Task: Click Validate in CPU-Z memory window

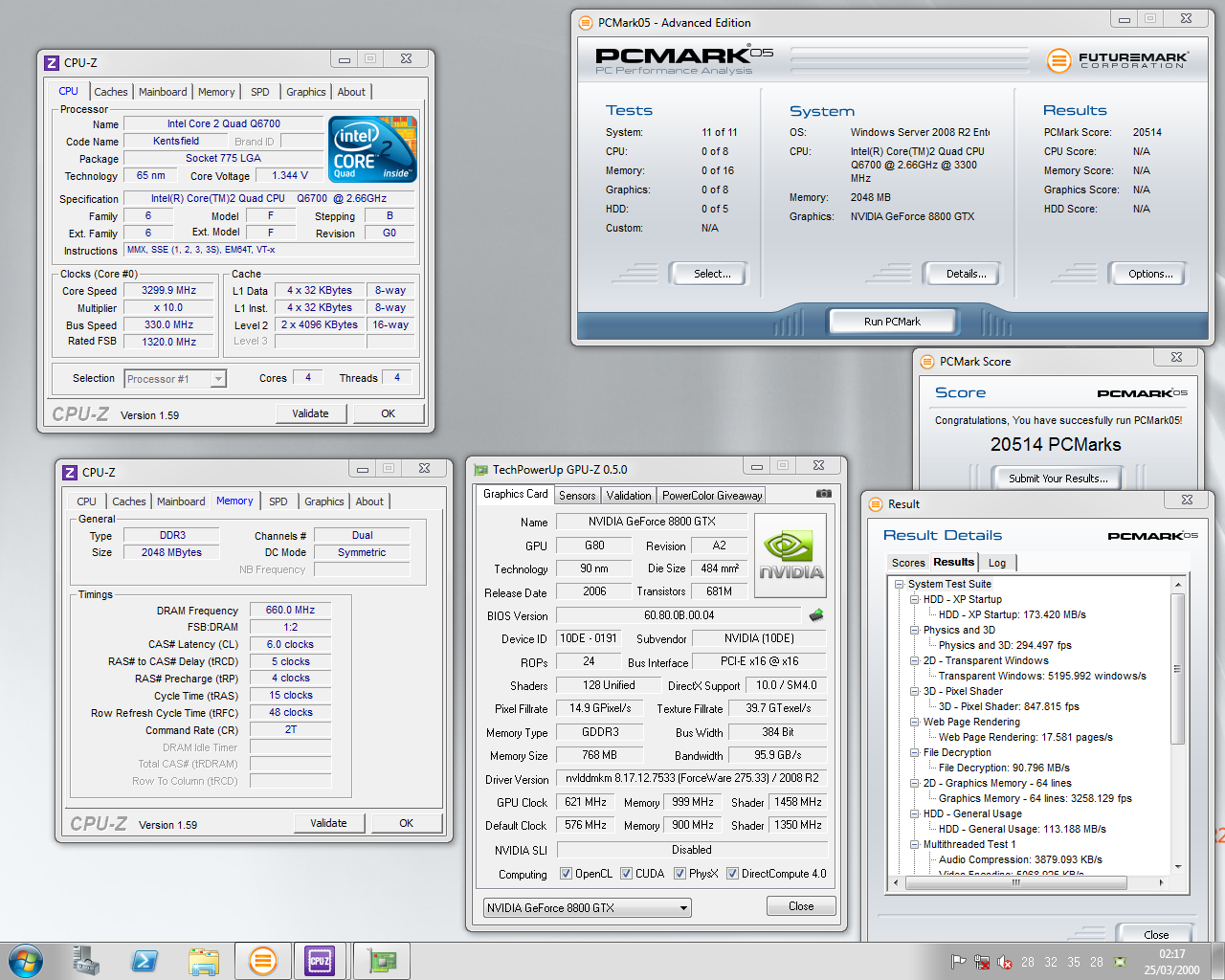Action: click(328, 823)
